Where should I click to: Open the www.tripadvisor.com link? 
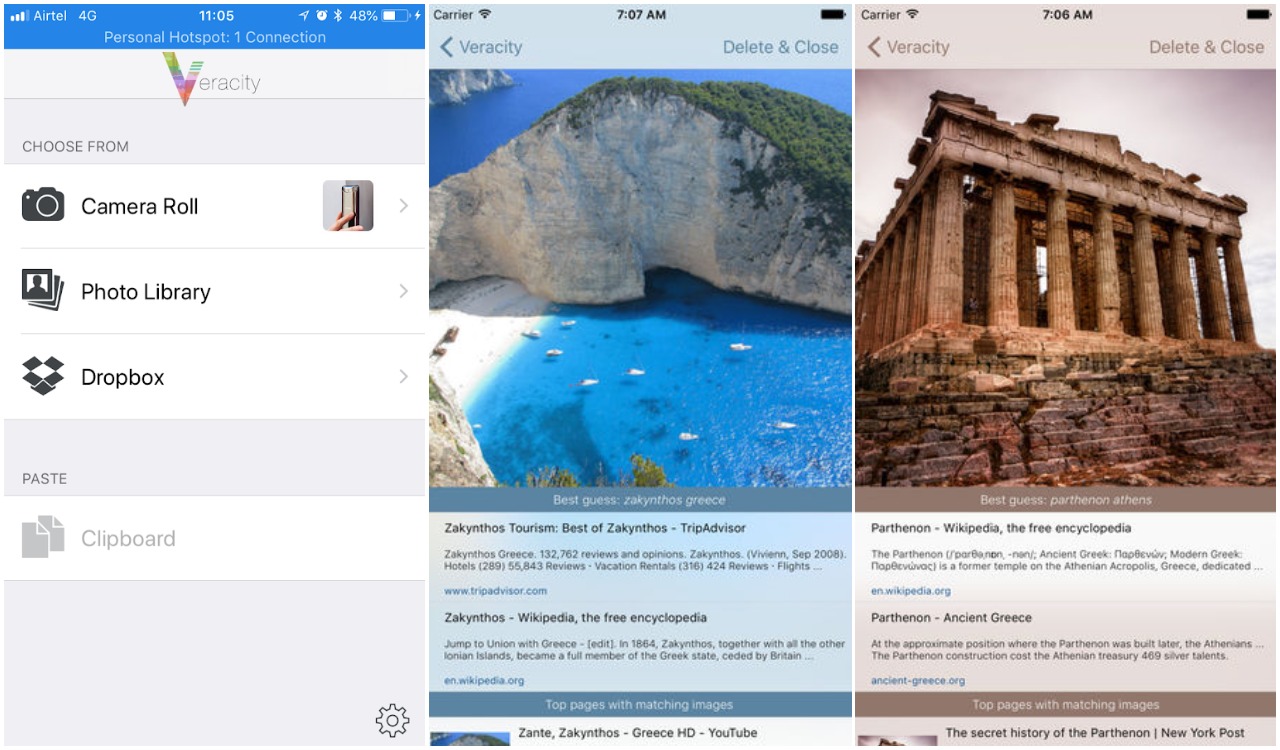pos(496,591)
